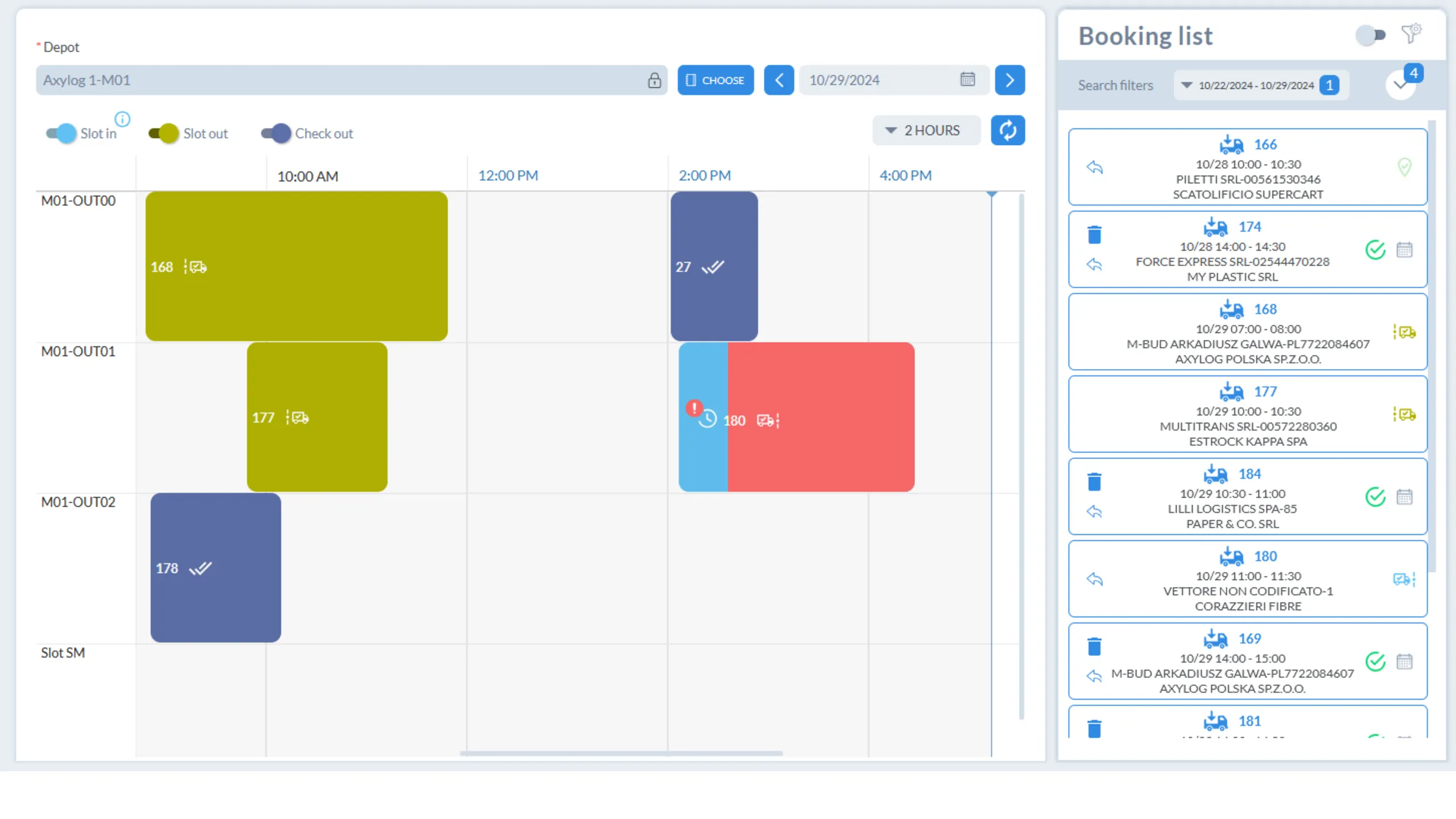Screen dimensions: 1456x819
Task: Toggle the Slot in switch
Action: pos(61,134)
